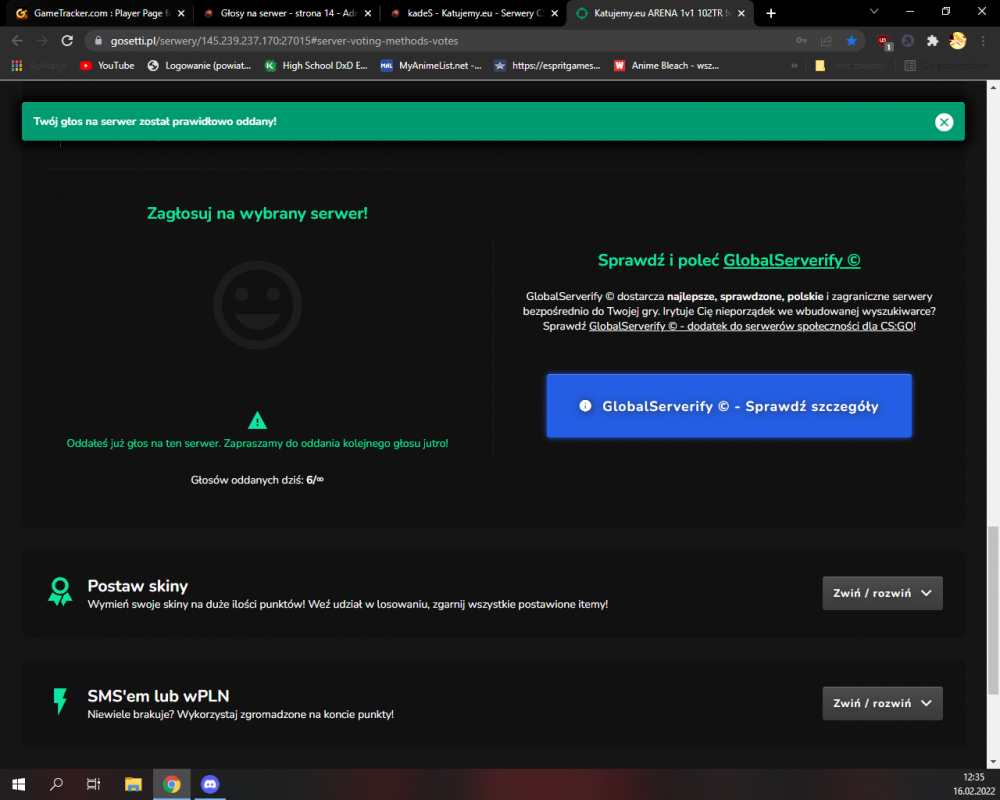This screenshot has height=800, width=1000.
Task: Click the SMS'em lub wPLN lightning bolt icon
Action: click(x=60, y=701)
